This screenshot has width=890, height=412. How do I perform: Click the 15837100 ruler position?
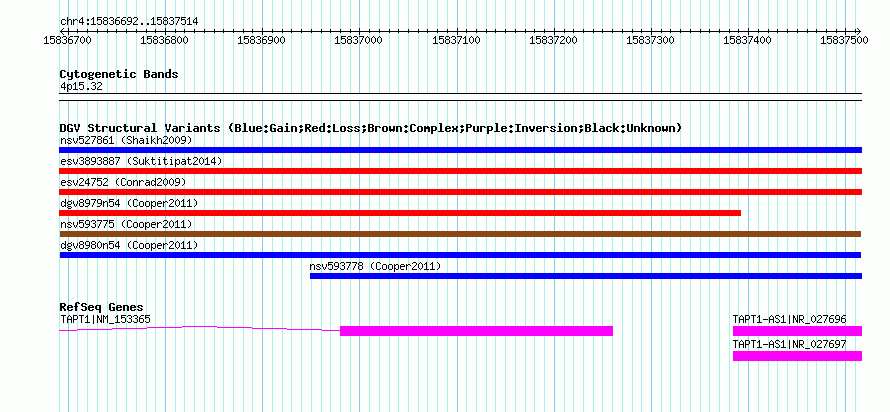point(456,40)
